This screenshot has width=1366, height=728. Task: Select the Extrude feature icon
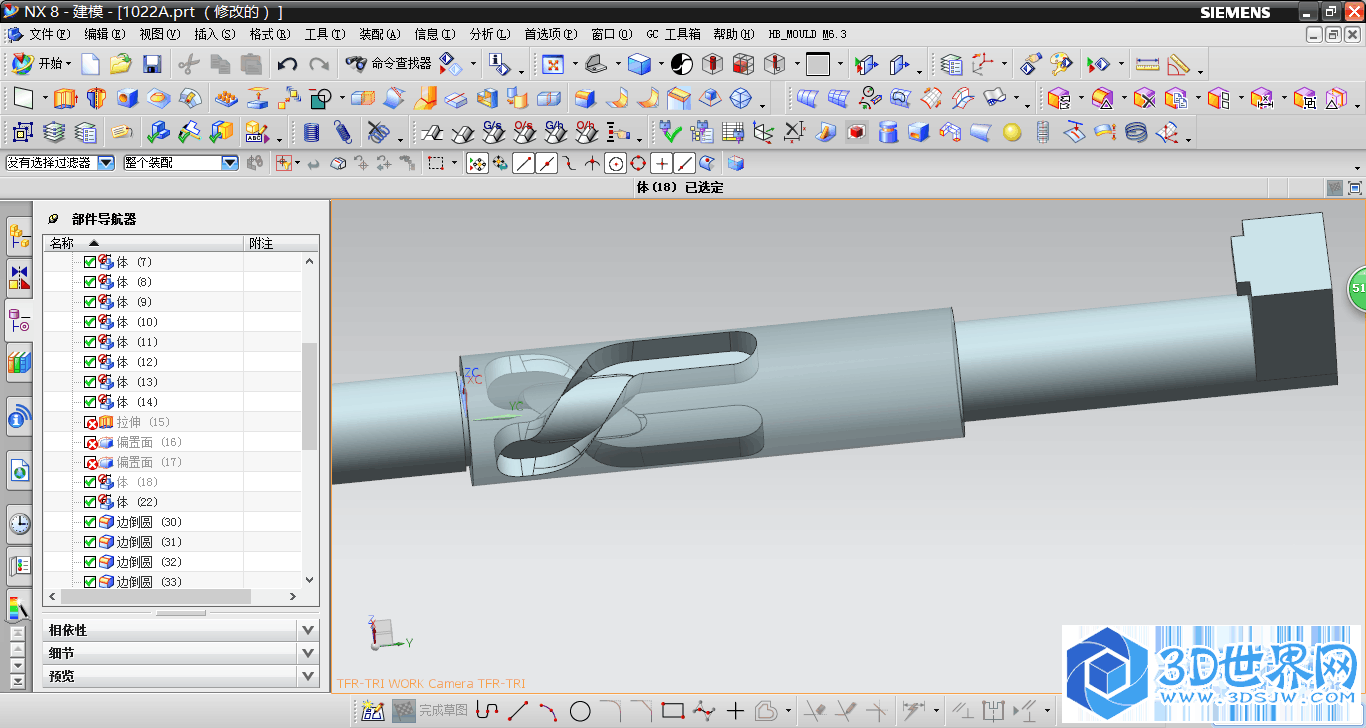click(65, 99)
